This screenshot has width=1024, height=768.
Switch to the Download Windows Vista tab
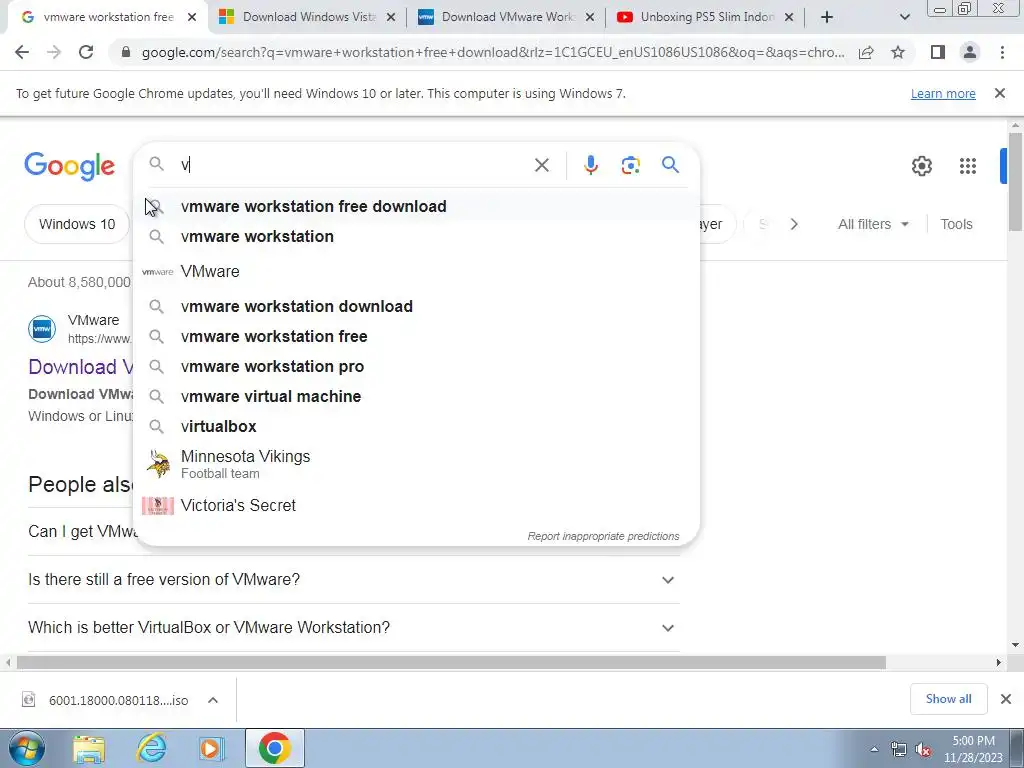point(307,17)
